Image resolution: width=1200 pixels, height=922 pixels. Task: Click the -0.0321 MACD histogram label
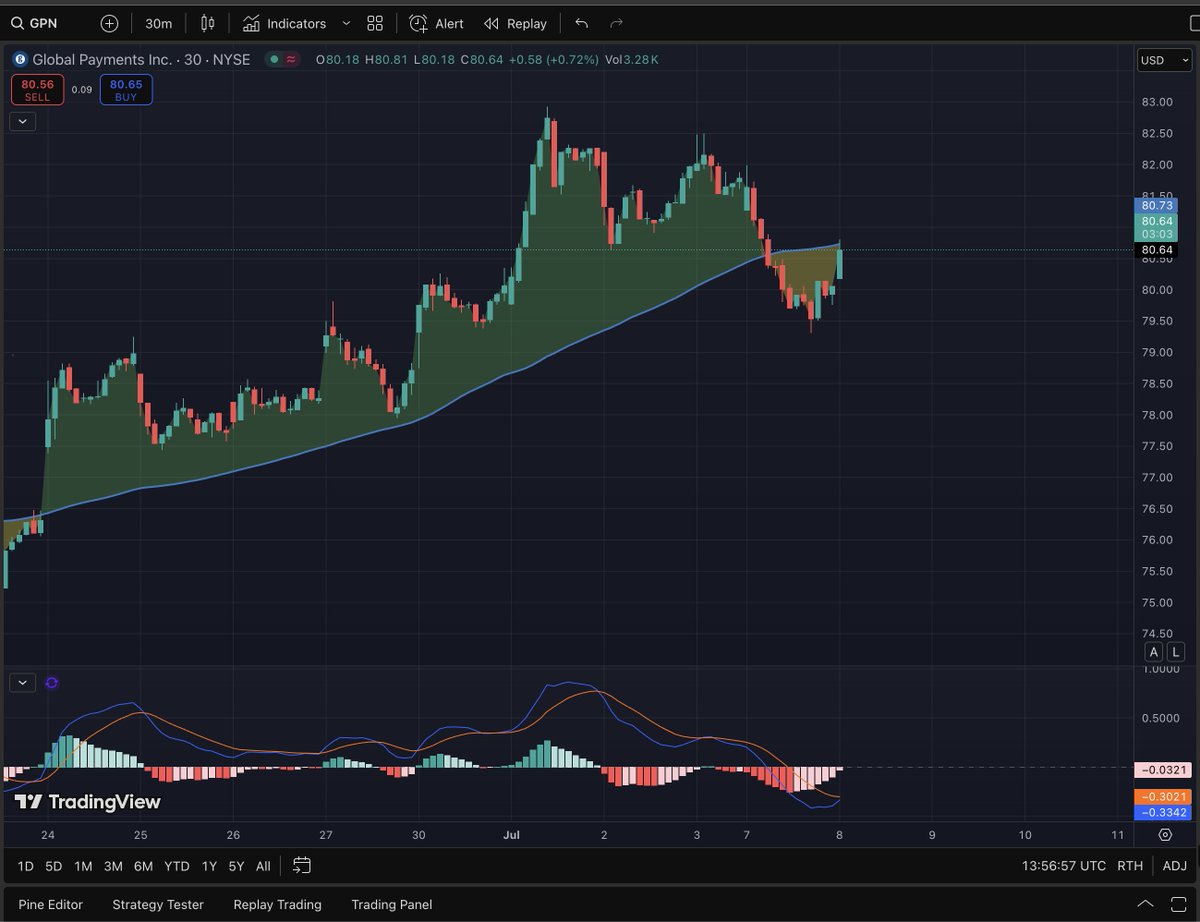(x=1163, y=770)
